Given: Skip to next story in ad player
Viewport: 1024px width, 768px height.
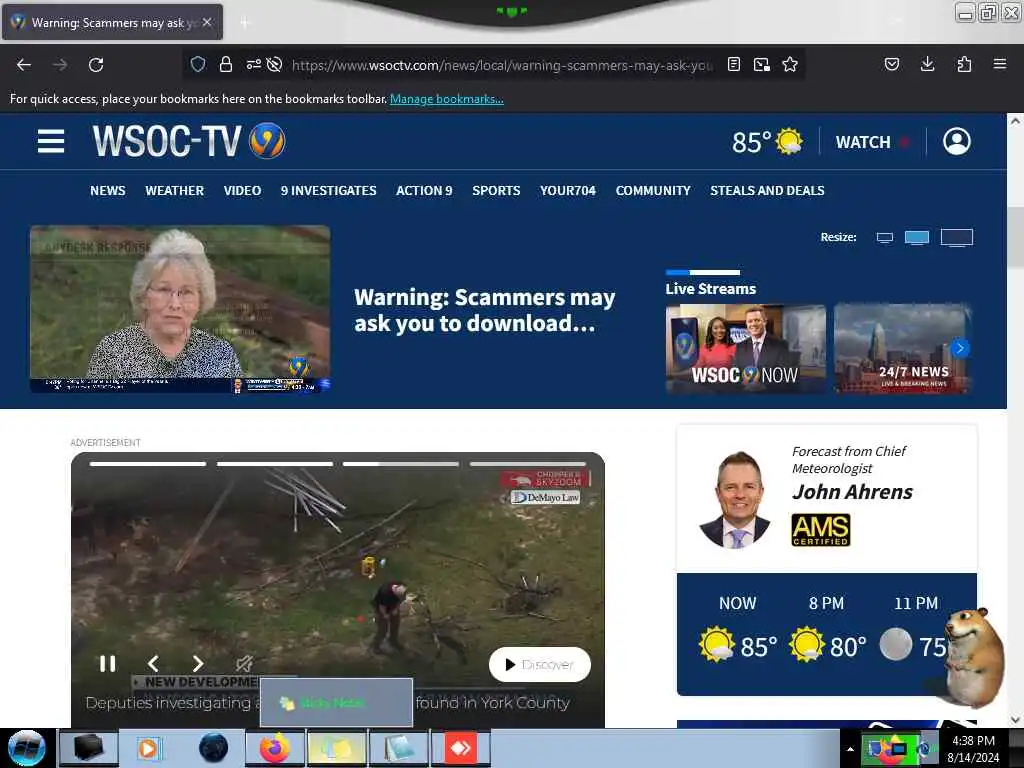Looking at the screenshot, I should pyautogui.click(x=198, y=664).
